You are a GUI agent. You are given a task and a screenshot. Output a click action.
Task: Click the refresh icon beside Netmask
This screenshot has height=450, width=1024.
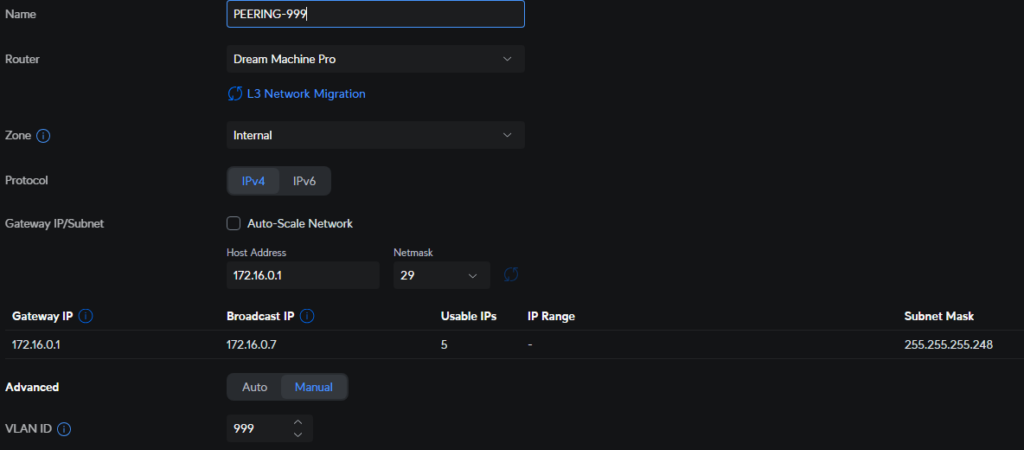[x=511, y=275]
